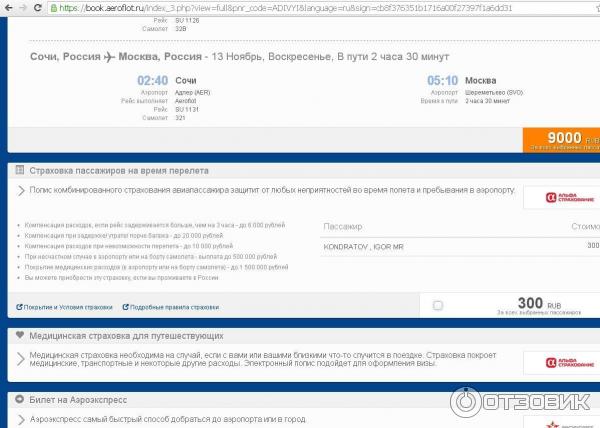Select the header Медицинская страховка для путешествующих
Screen dimensions: 600x428
click(x=126, y=336)
